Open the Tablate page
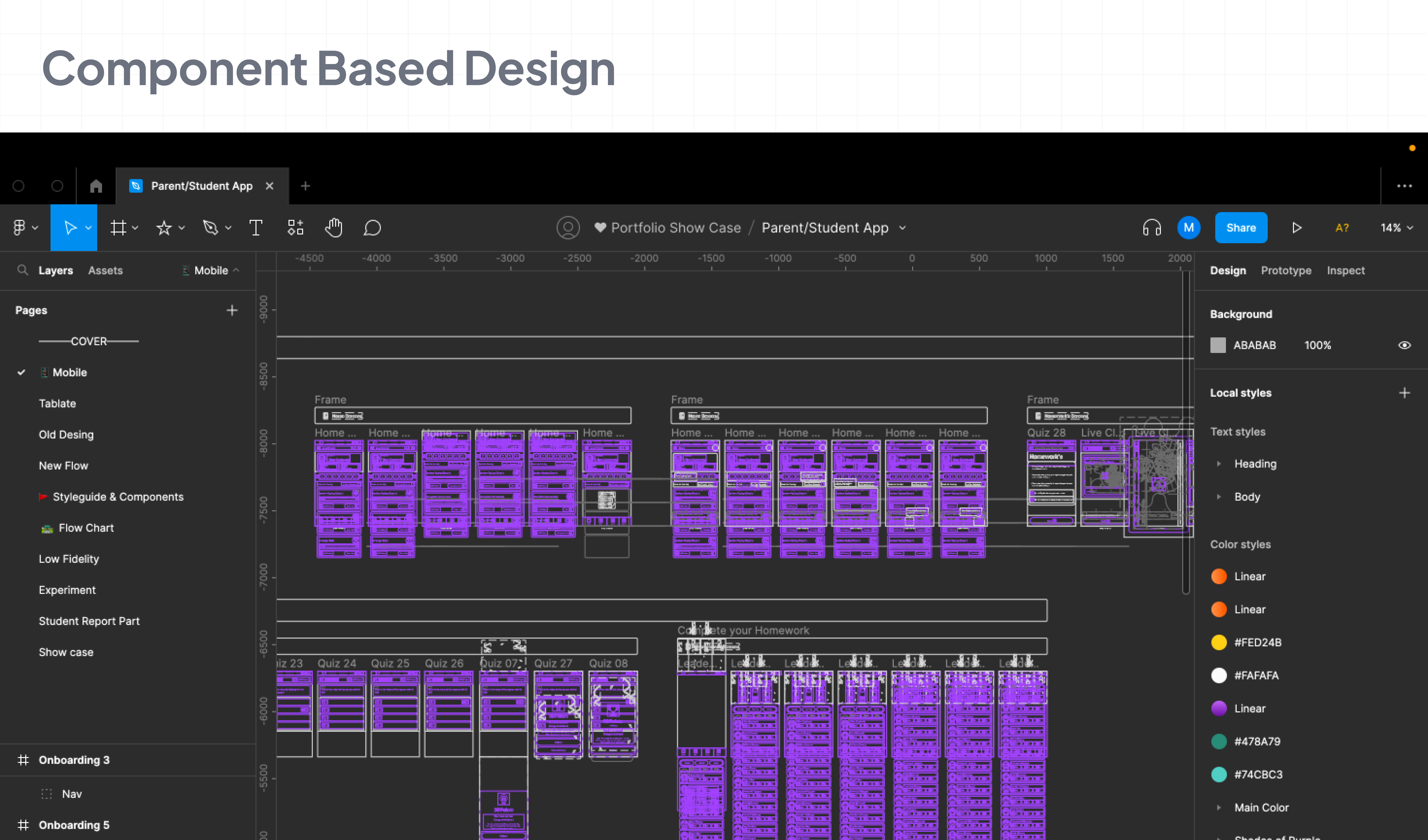 click(x=57, y=404)
